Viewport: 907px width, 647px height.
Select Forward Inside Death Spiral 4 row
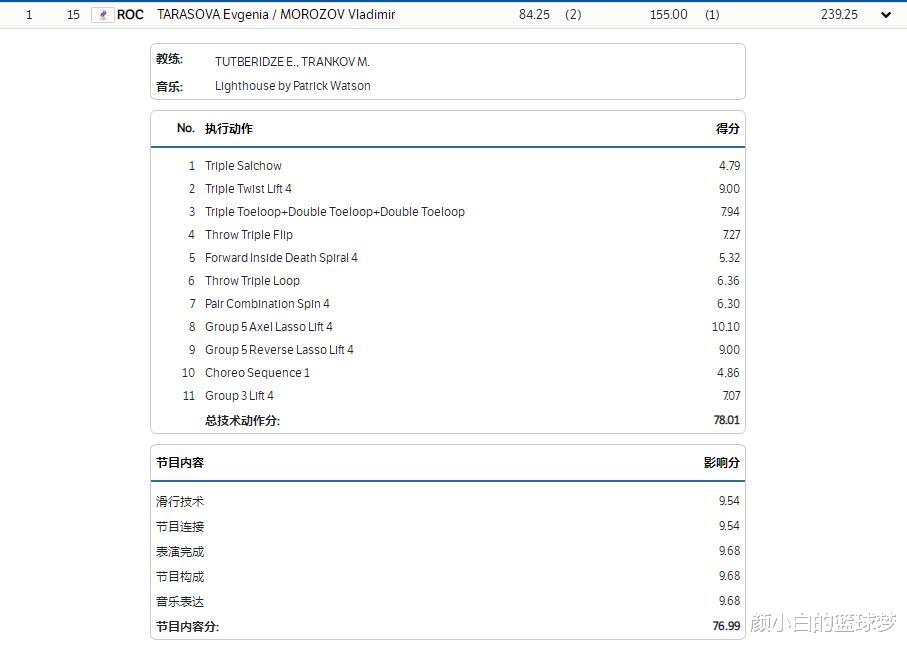[448, 258]
